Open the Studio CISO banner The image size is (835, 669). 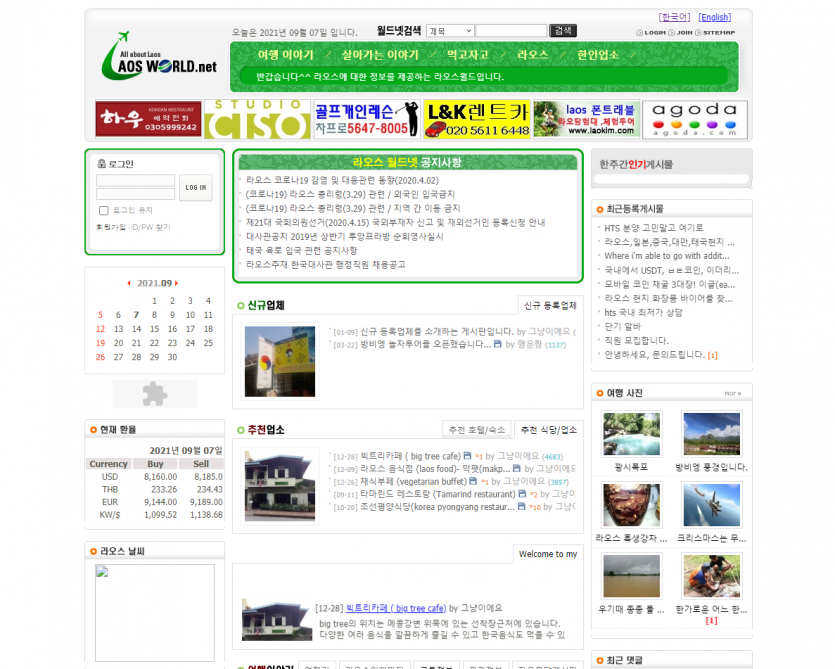pos(257,119)
